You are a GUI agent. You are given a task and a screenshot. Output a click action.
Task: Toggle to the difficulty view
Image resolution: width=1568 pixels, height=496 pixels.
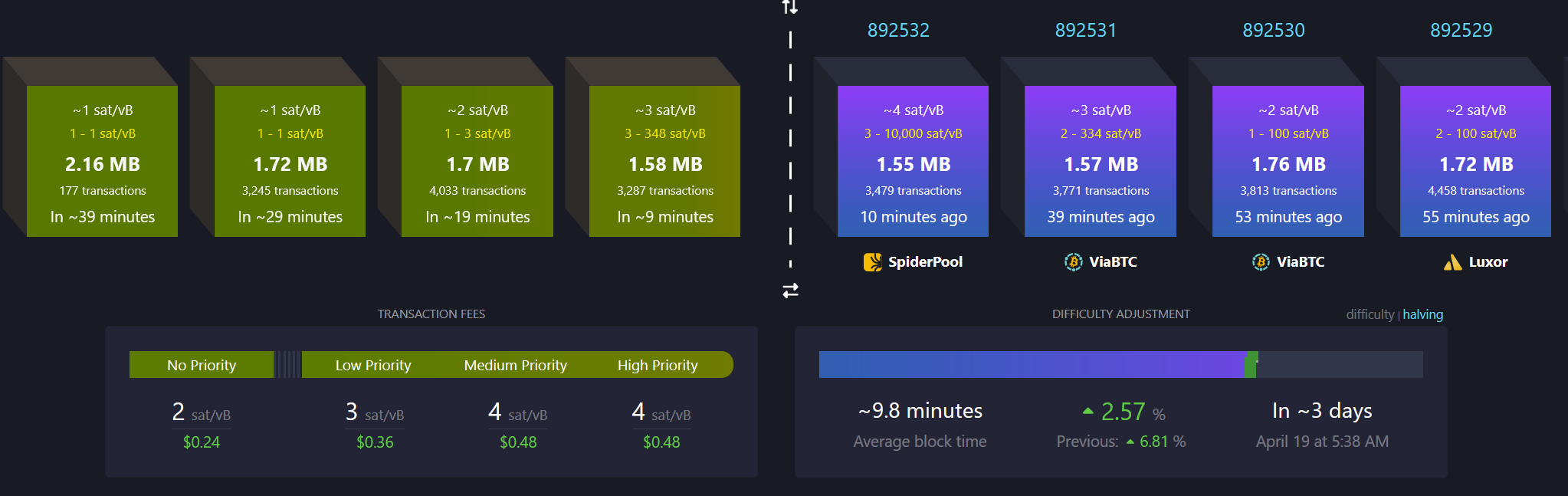(1370, 314)
